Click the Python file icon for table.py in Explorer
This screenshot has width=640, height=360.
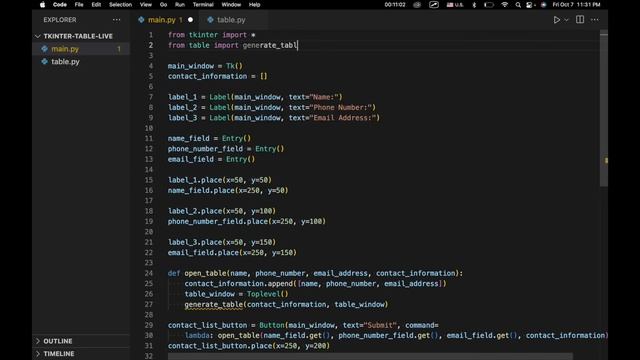pos(44,62)
